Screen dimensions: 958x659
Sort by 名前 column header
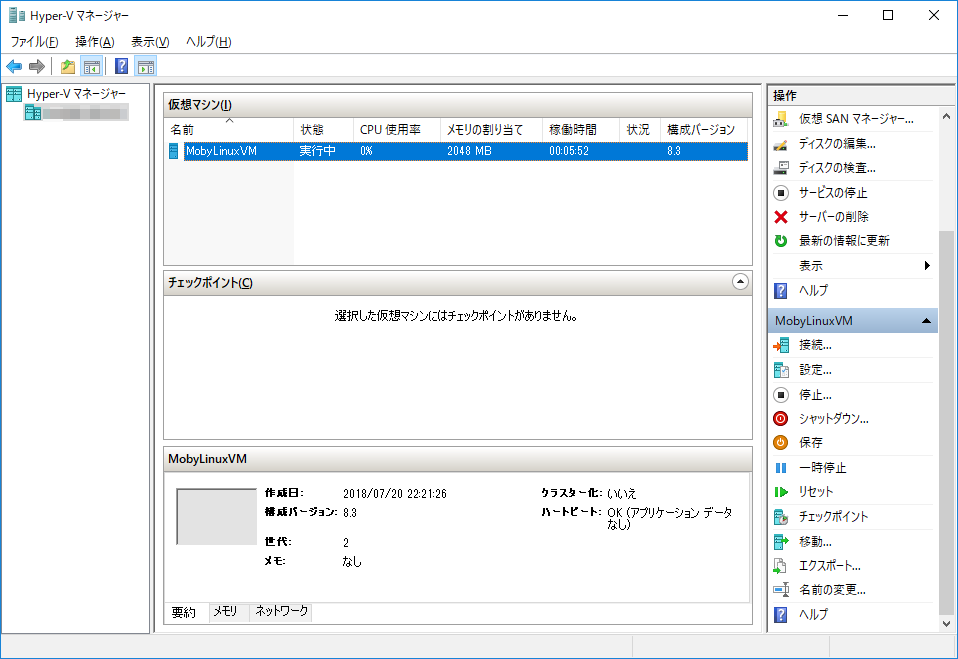[229, 129]
